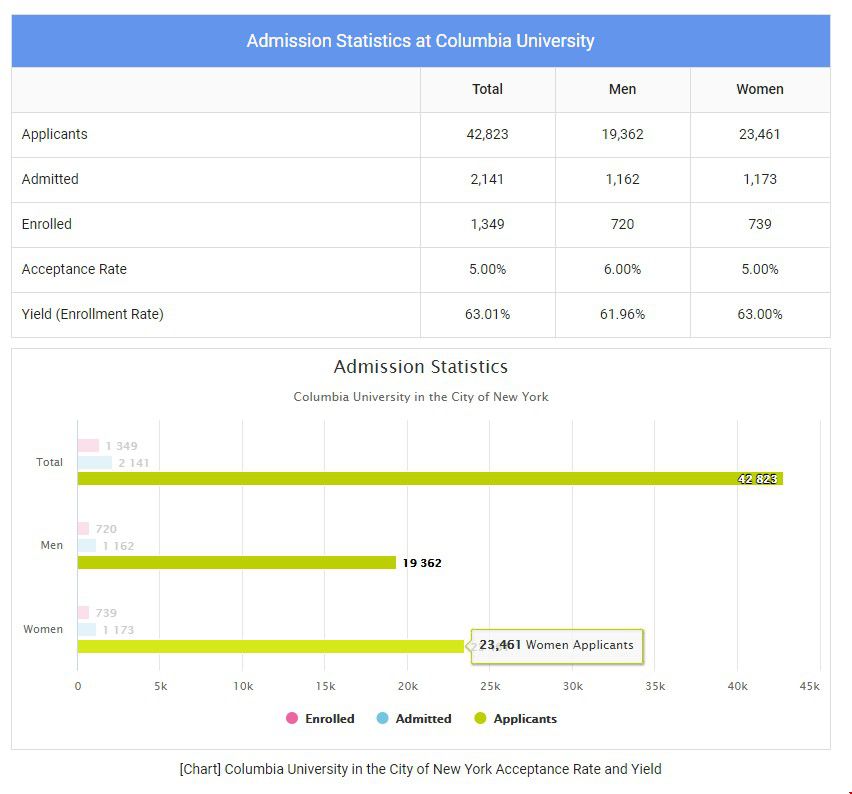852x794 pixels.
Task: Click the Admitted row label
Action: (50, 179)
